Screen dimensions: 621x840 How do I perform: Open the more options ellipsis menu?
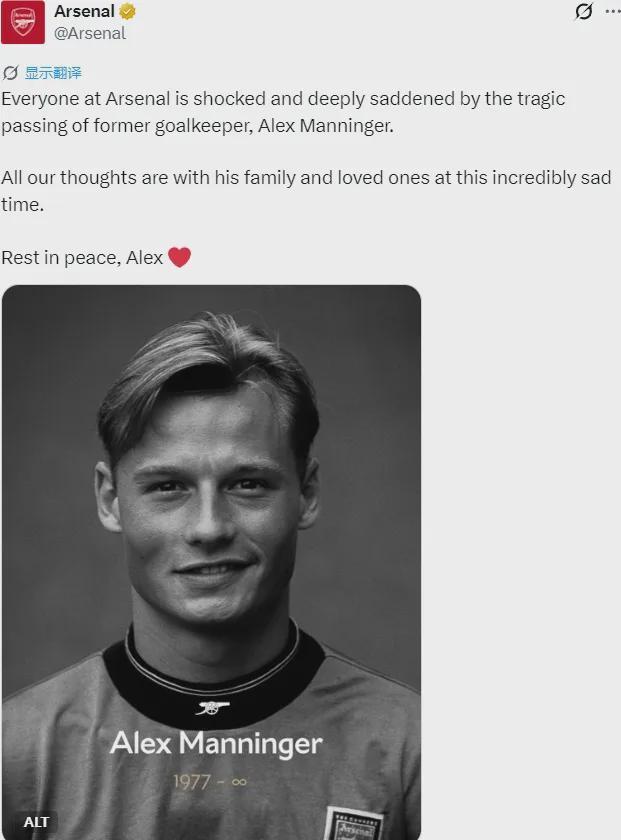[x=612, y=12]
